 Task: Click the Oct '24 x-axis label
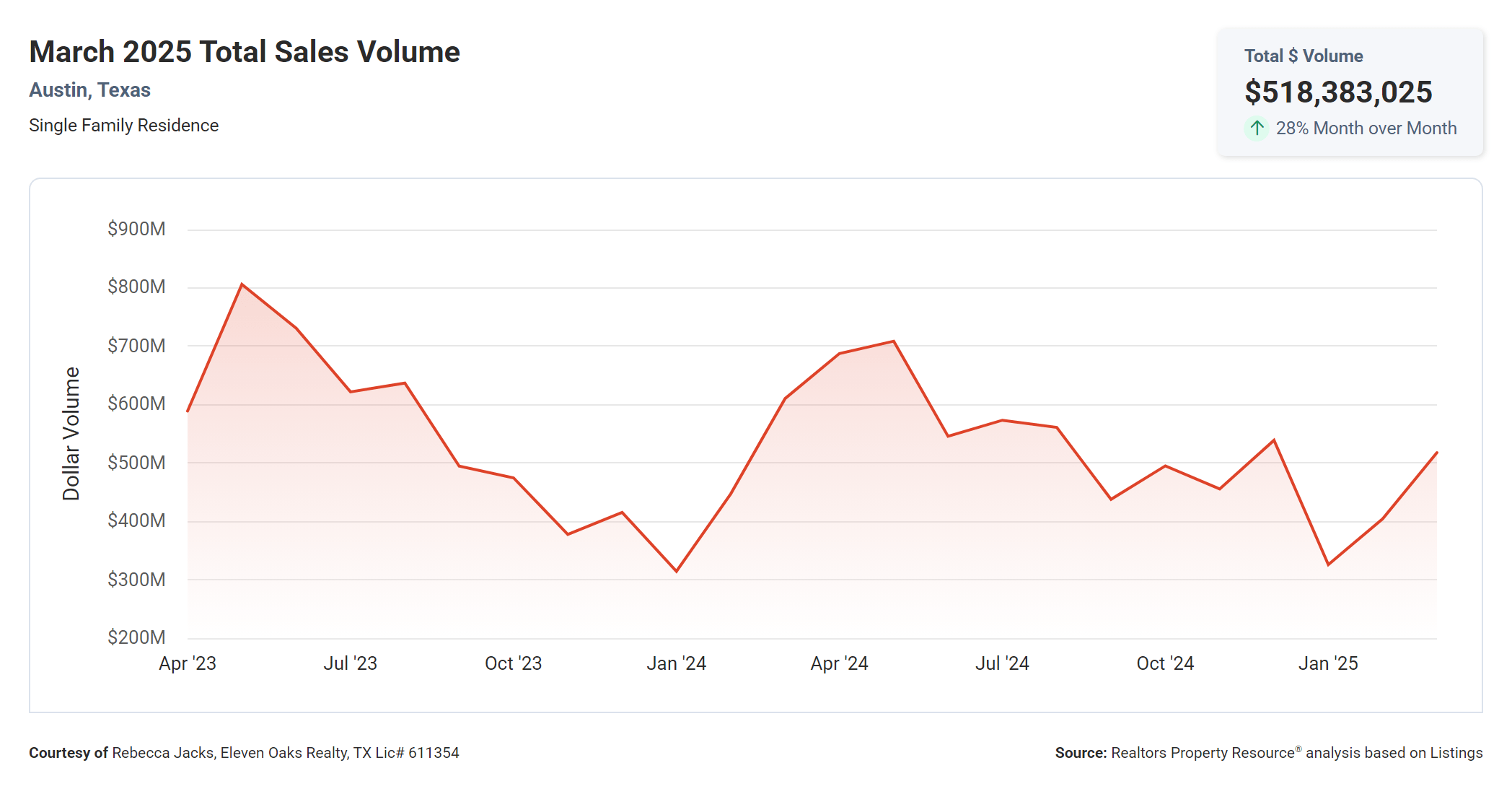click(x=1165, y=663)
